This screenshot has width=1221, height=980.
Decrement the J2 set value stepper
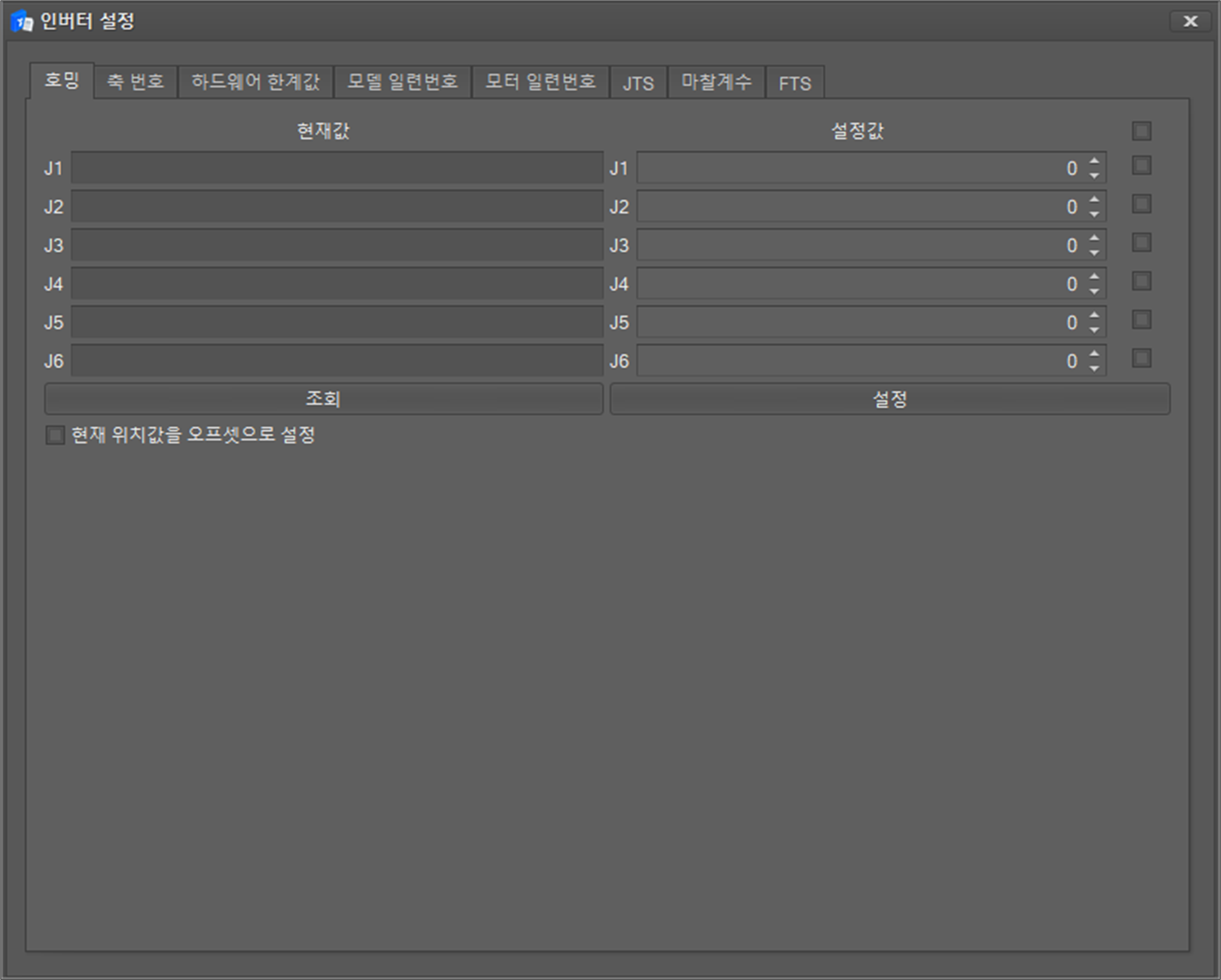click(x=1094, y=214)
